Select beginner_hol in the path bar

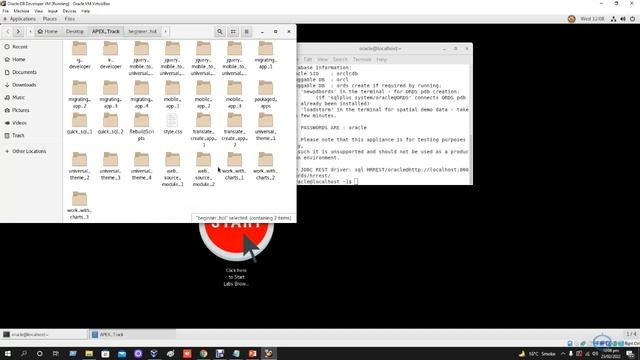click(x=142, y=31)
